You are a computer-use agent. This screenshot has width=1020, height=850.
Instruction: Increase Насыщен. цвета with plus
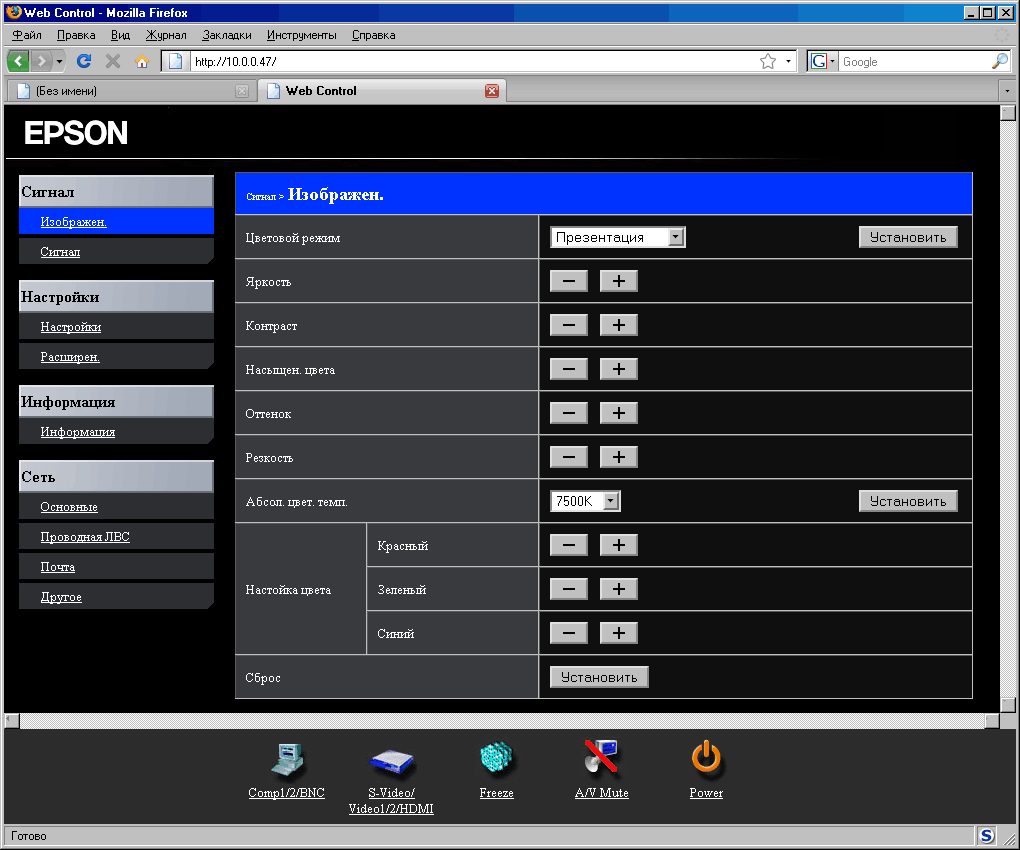point(619,369)
